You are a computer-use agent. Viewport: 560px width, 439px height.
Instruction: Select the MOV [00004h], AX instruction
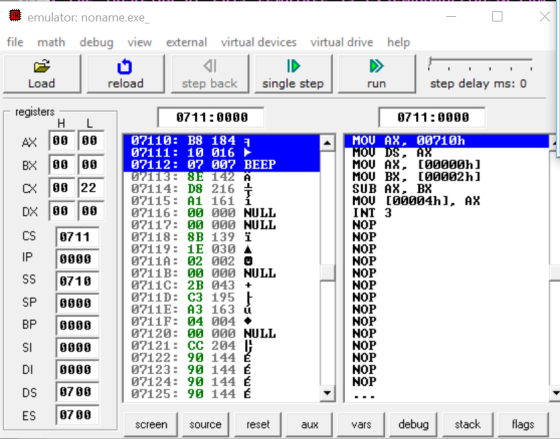click(x=446, y=201)
